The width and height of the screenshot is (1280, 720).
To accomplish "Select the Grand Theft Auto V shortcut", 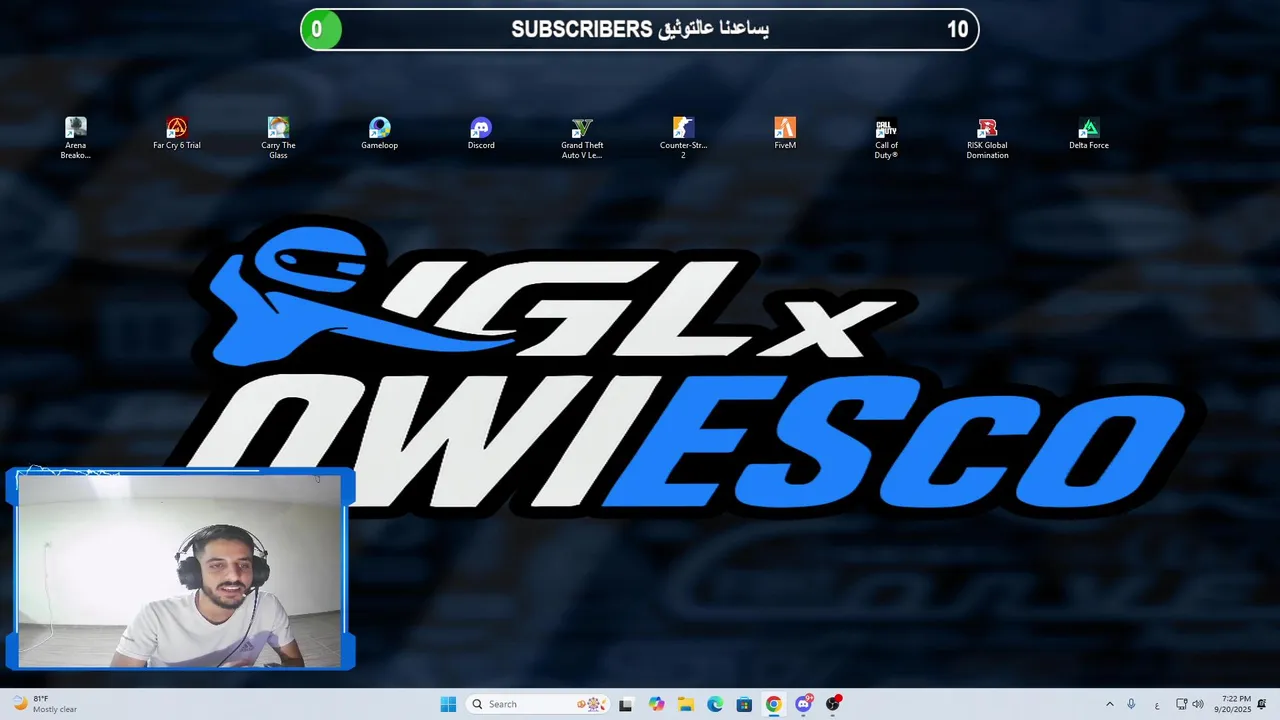I will pyautogui.click(x=582, y=138).
